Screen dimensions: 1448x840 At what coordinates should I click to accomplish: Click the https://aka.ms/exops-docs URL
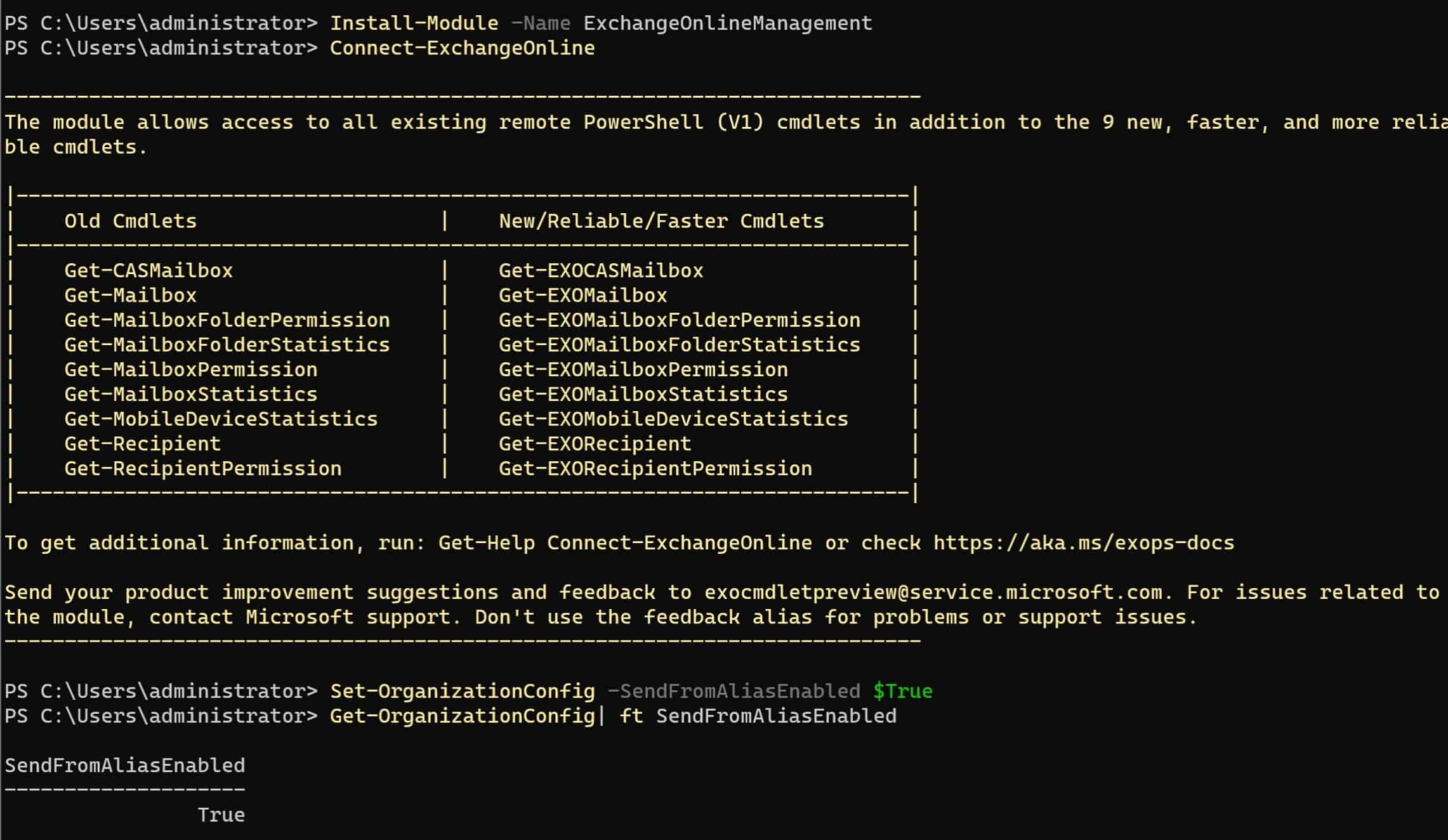[x=1083, y=543]
